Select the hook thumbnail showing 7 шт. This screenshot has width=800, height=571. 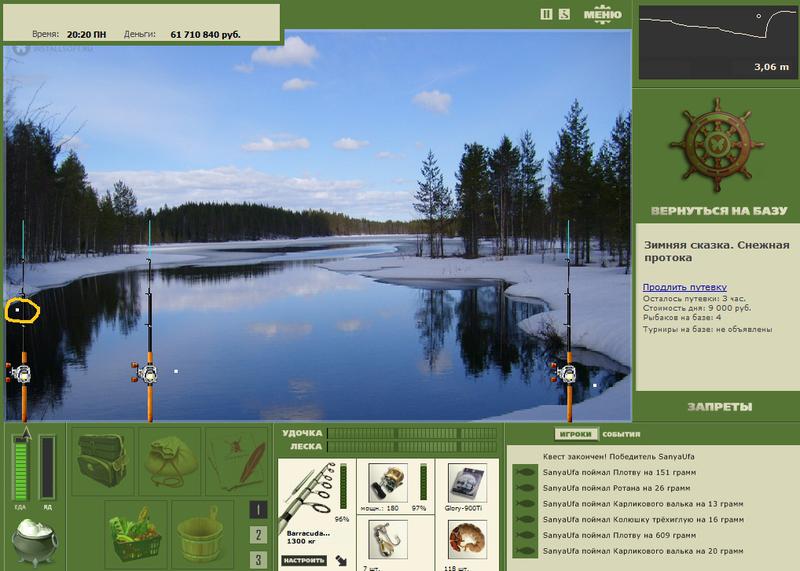(388, 540)
